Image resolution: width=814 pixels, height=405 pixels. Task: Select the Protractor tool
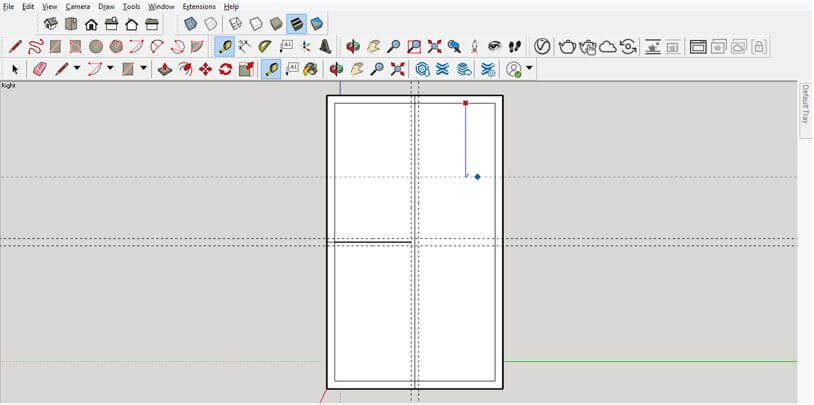[265, 47]
